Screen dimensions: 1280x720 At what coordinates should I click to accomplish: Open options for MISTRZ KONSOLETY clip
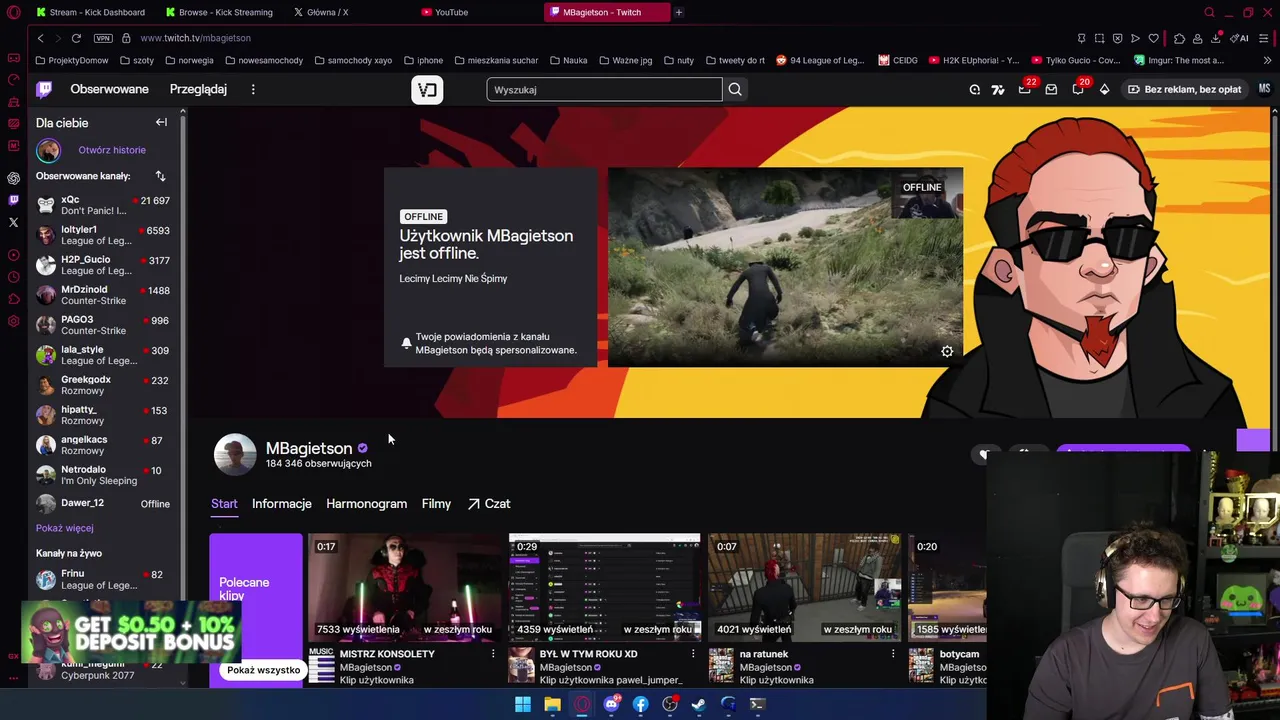(492, 654)
